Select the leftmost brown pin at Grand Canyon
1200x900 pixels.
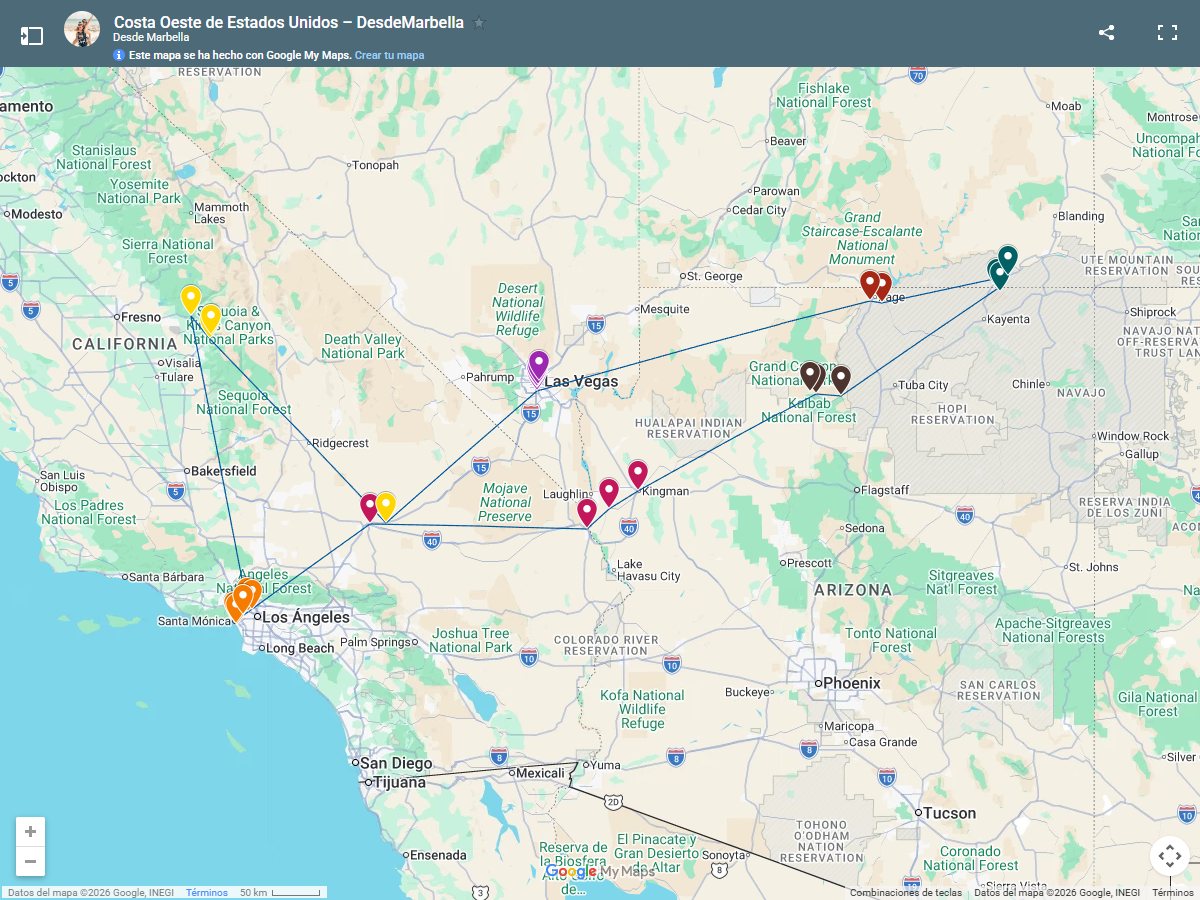[x=809, y=374]
